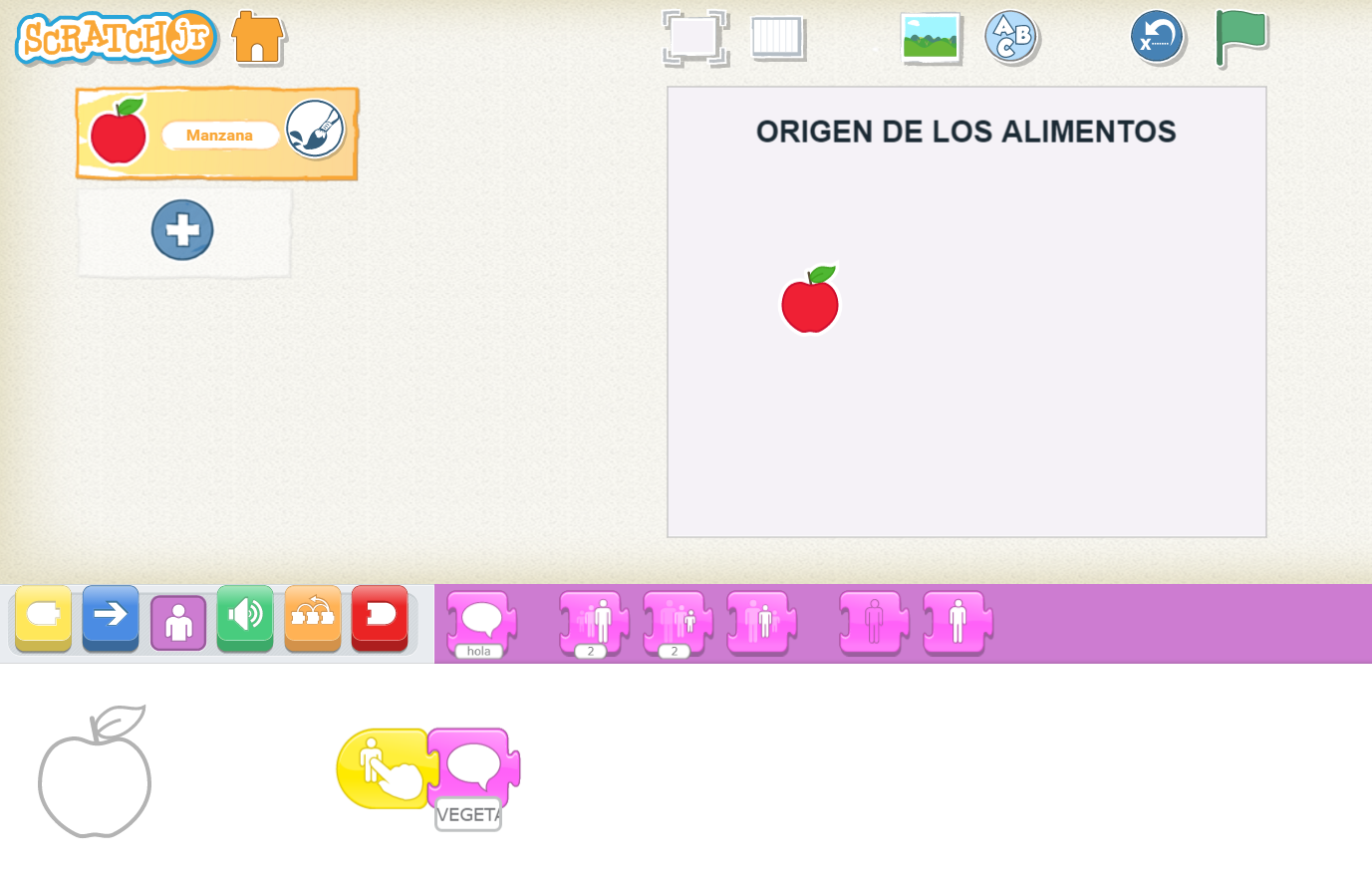Click the pink say block in script

(x=474, y=767)
